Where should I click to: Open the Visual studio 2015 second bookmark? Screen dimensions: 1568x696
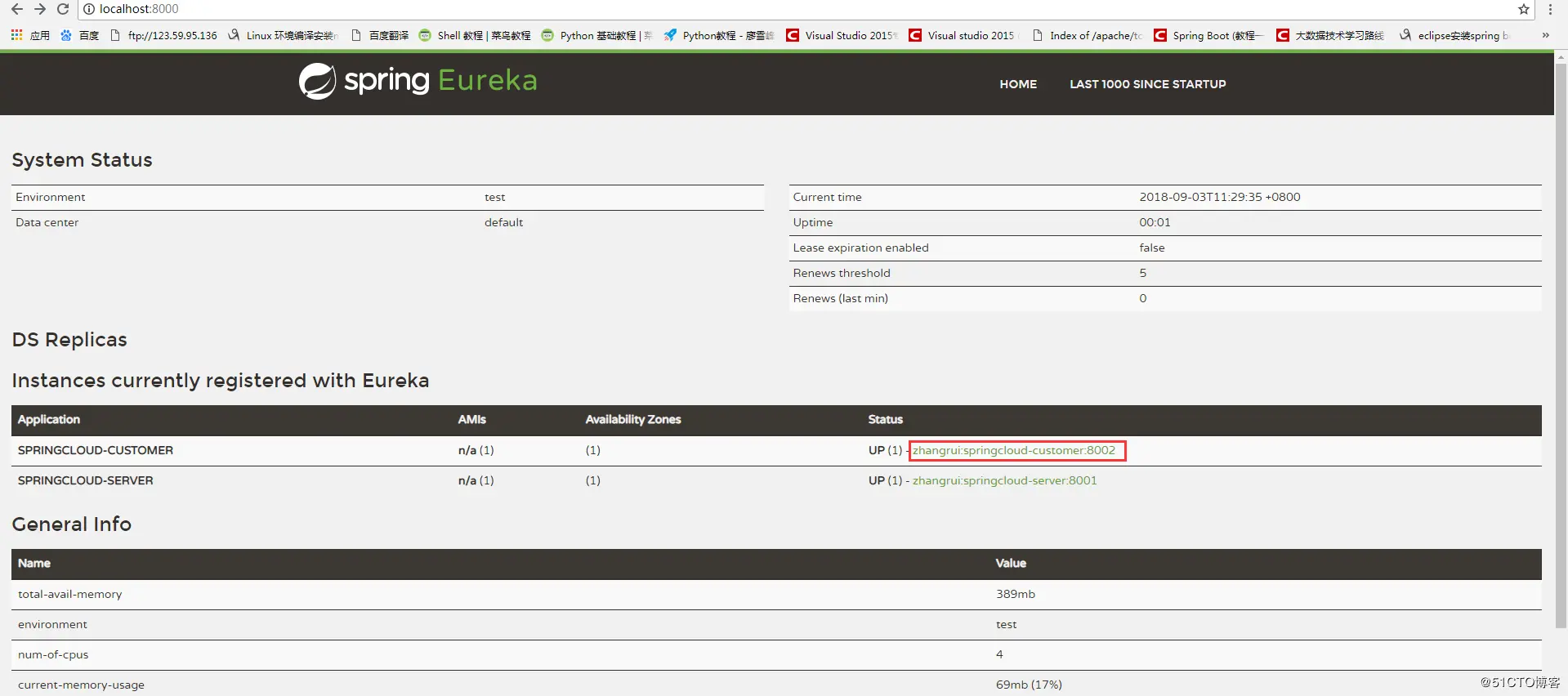[x=964, y=35]
